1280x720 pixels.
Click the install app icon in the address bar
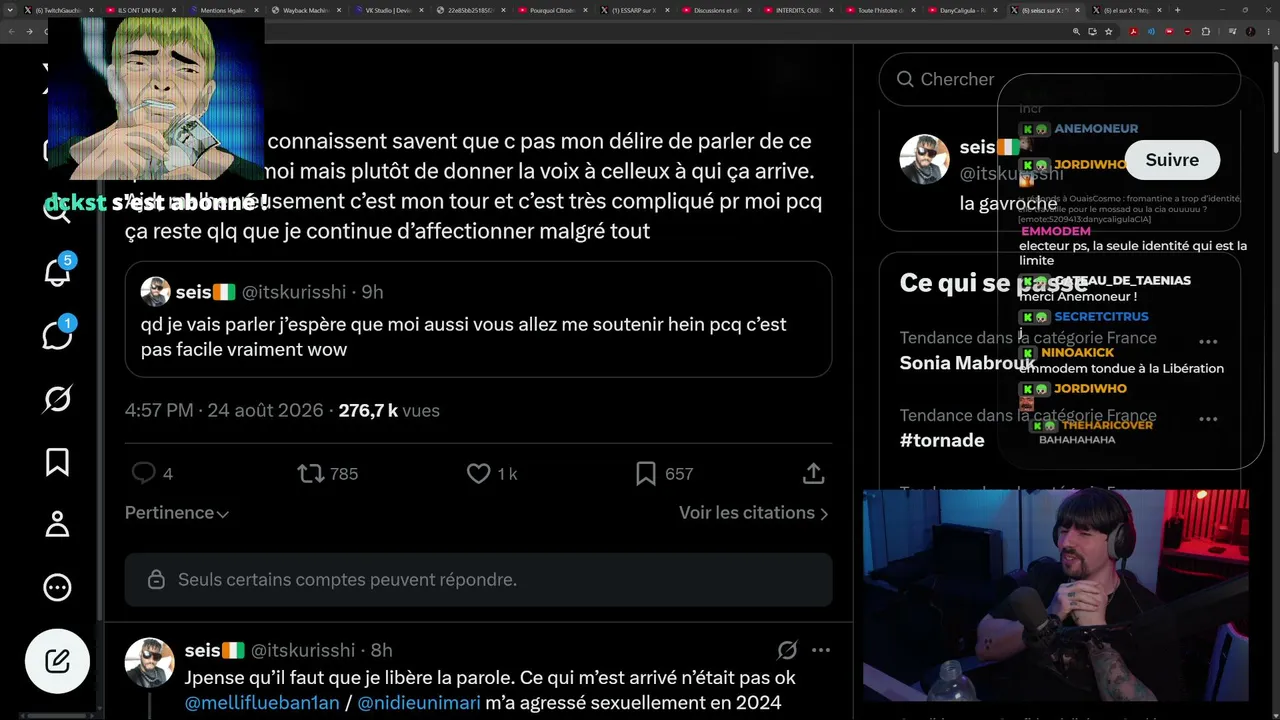1092,31
